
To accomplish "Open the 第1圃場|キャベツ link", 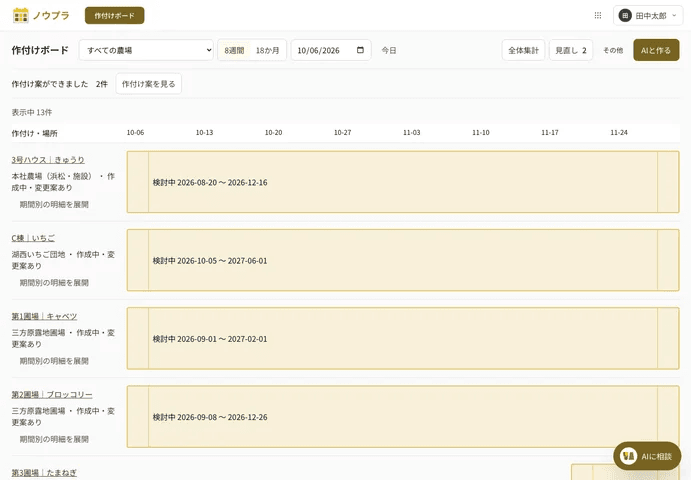I will point(44,316).
